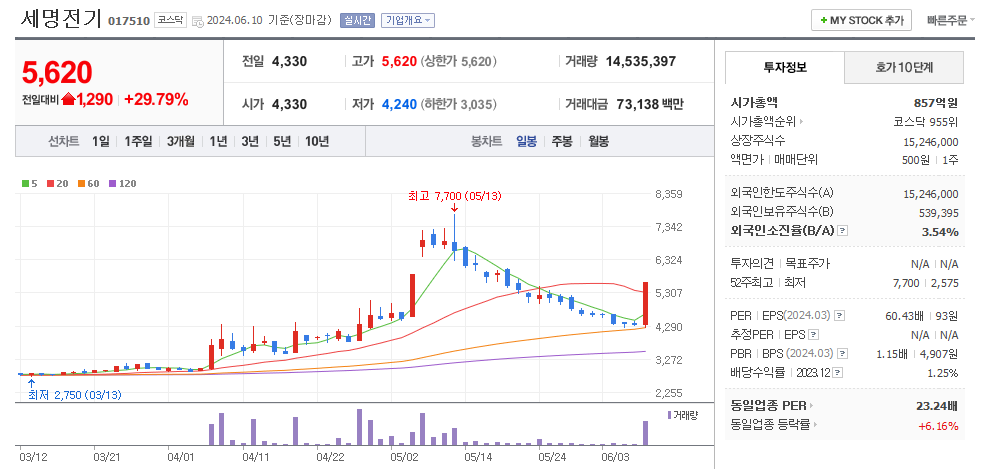Select 월봉 monthly candle chart
This screenshot has height=469, width=983.
(598, 141)
